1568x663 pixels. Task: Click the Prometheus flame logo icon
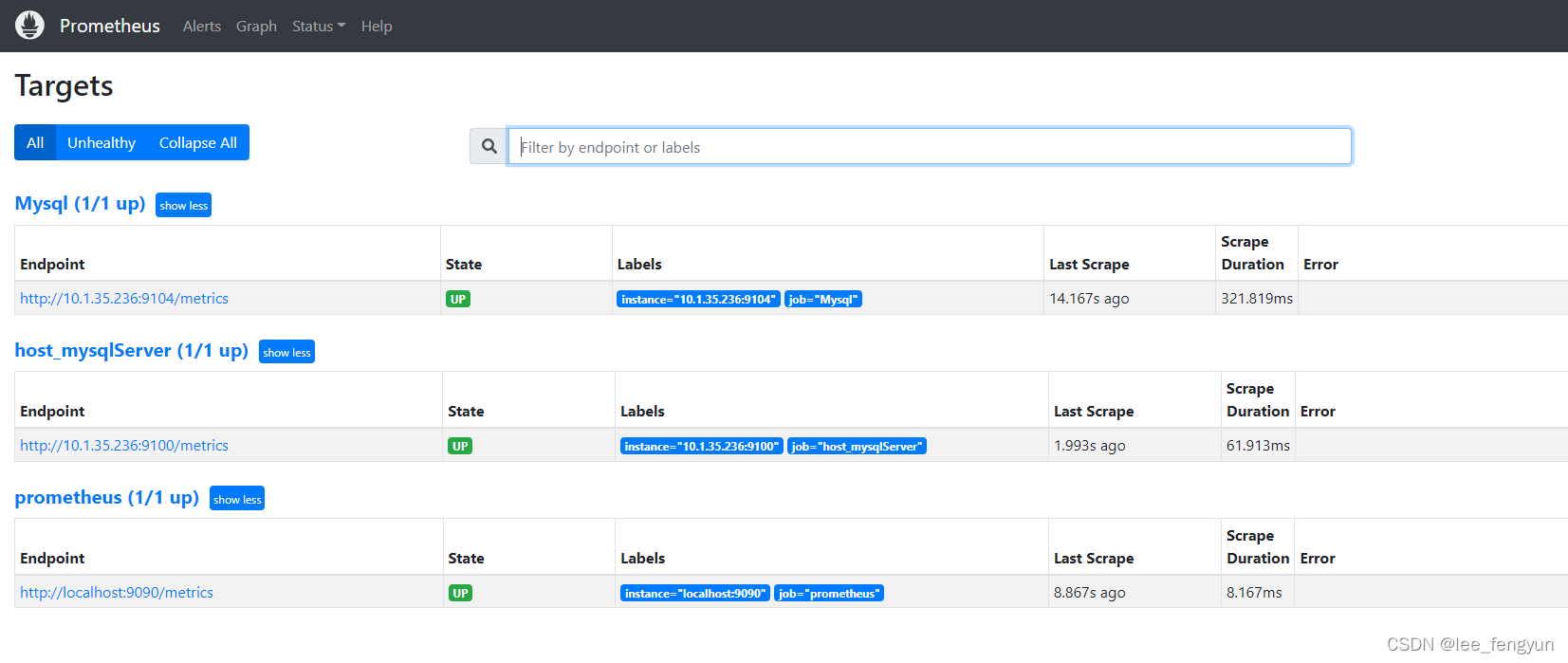[29, 26]
